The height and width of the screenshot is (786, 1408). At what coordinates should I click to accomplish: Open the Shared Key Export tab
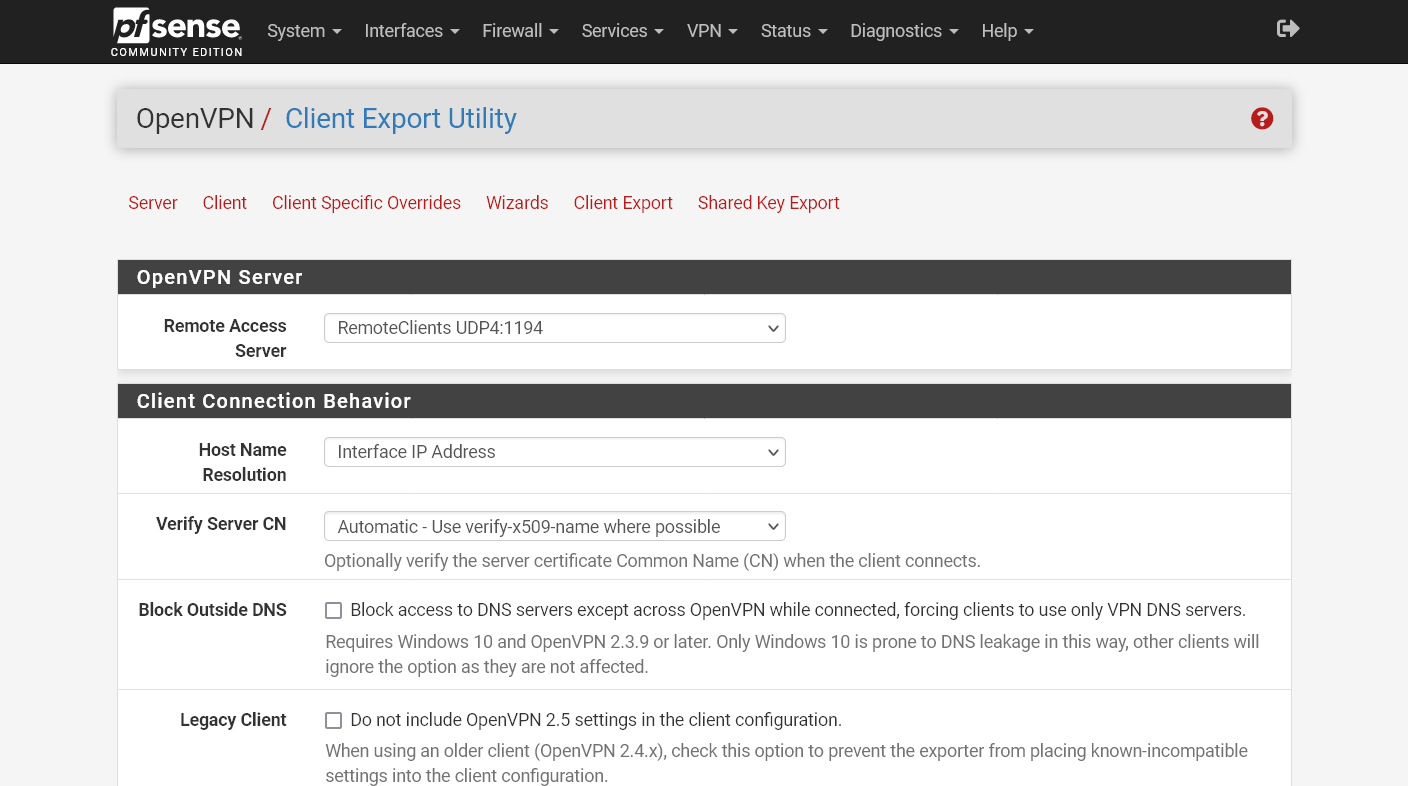point(768,203)
